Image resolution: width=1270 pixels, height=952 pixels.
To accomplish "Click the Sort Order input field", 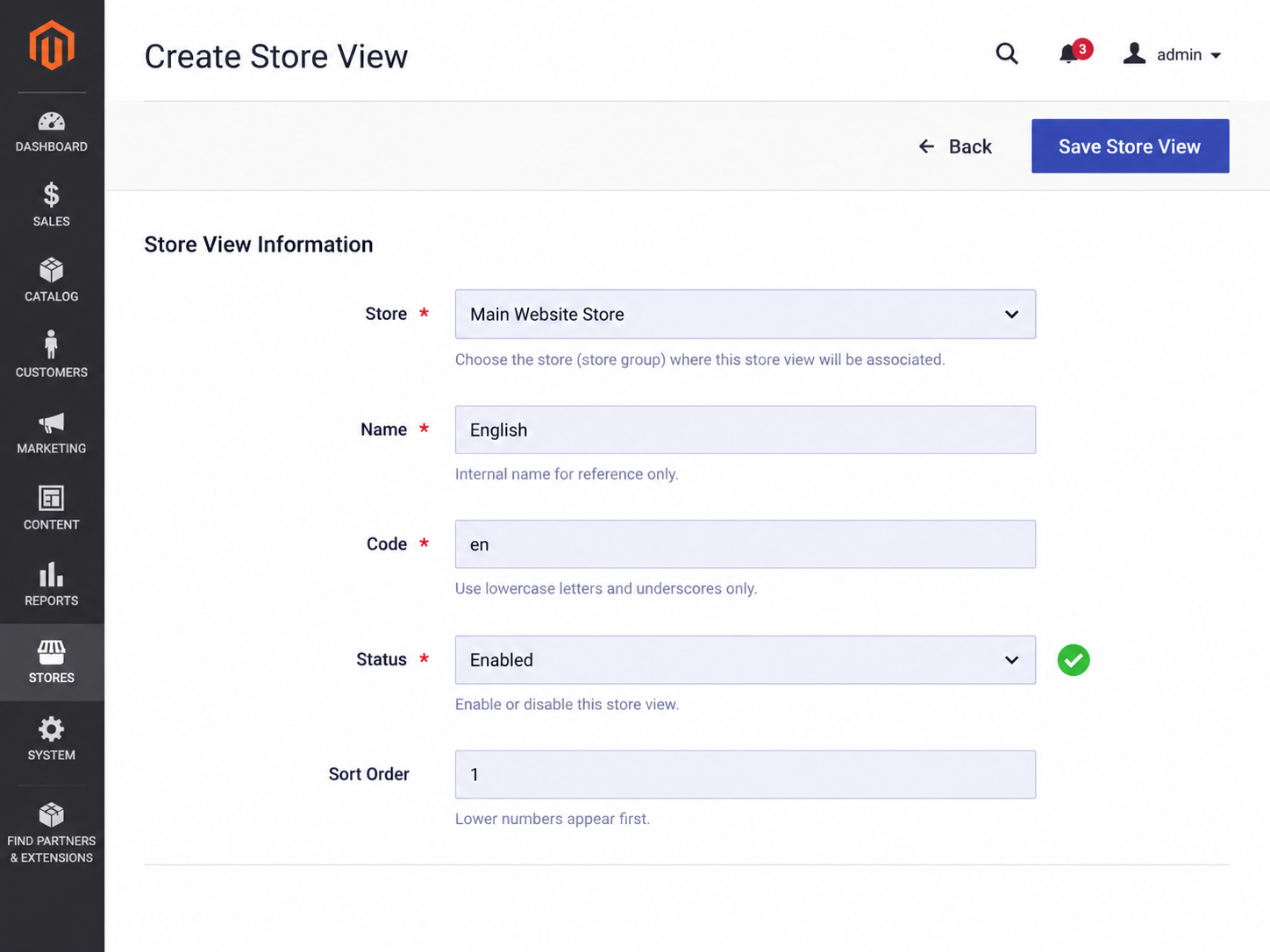I will coord(745,774).
